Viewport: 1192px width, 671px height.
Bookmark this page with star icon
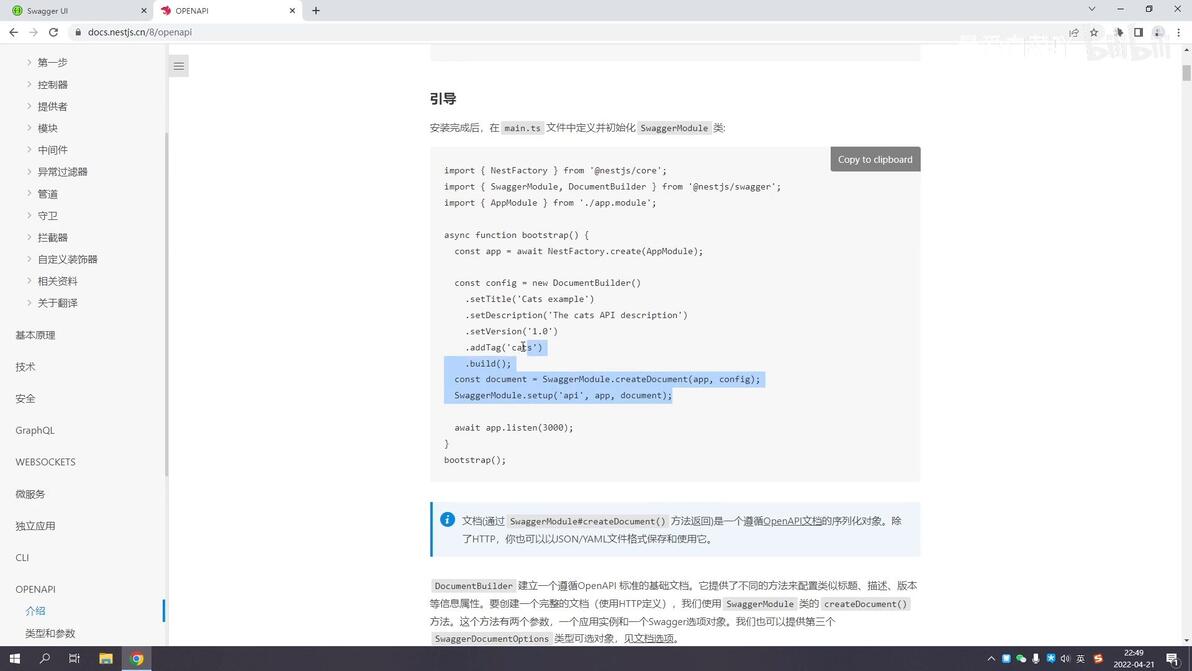(1094, 32)
